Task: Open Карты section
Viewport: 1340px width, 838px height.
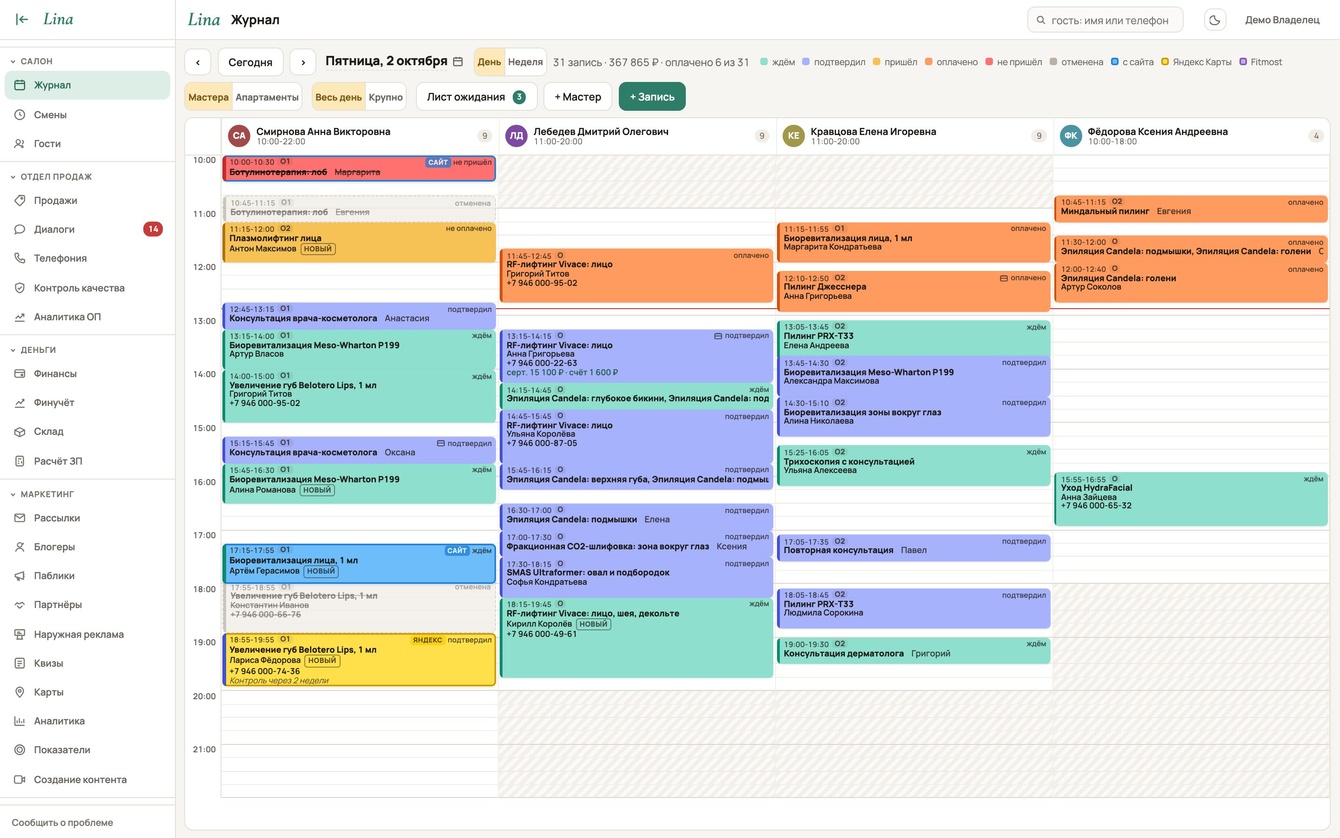Action: point(87,692)
